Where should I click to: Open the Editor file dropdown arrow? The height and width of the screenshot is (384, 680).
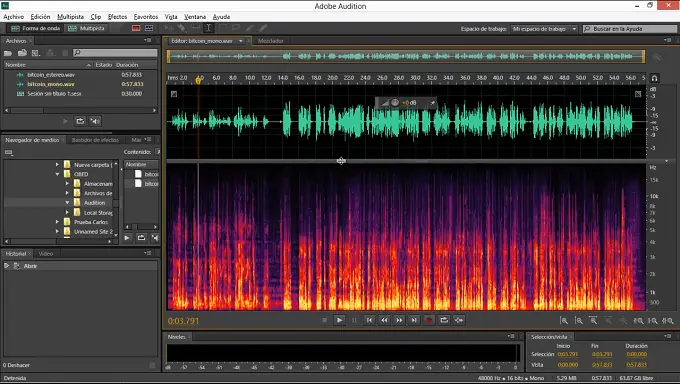(x=241, y=41)
